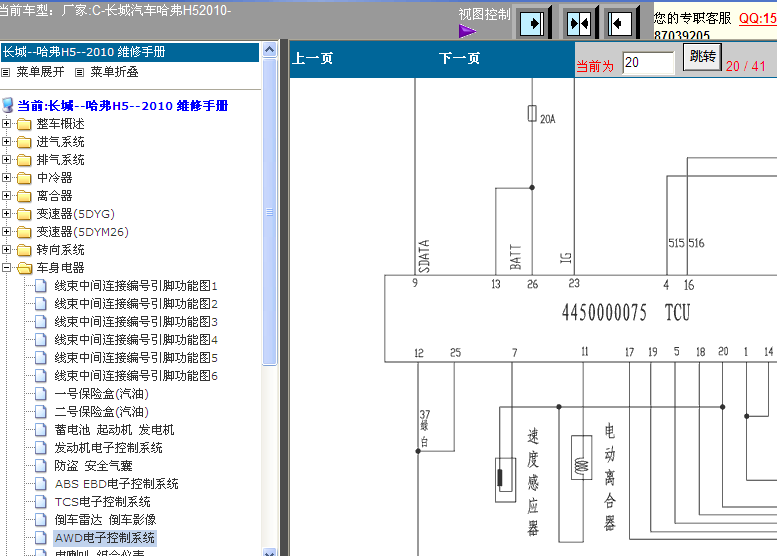Open 线束中间连接编号引脚功能图5
The image size is (777, 556).
pos(136,358)
